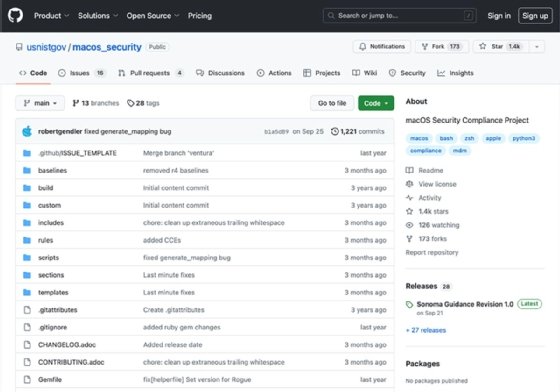The image size is (560, 392).
Task: Open the .gitignore file
Action: (x=52, y=327)
